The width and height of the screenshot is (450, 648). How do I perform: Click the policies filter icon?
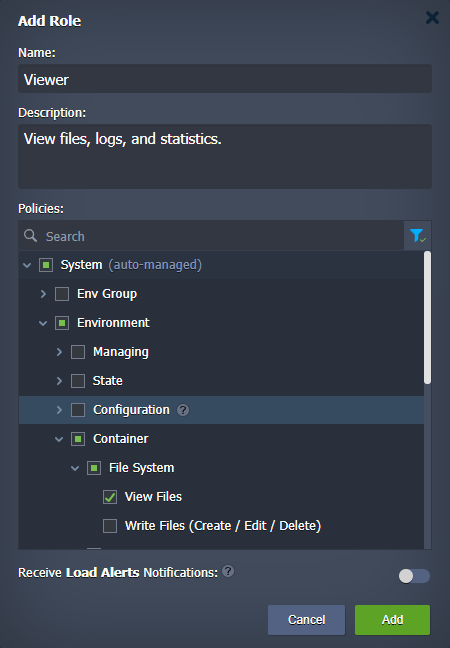[417, 236]
